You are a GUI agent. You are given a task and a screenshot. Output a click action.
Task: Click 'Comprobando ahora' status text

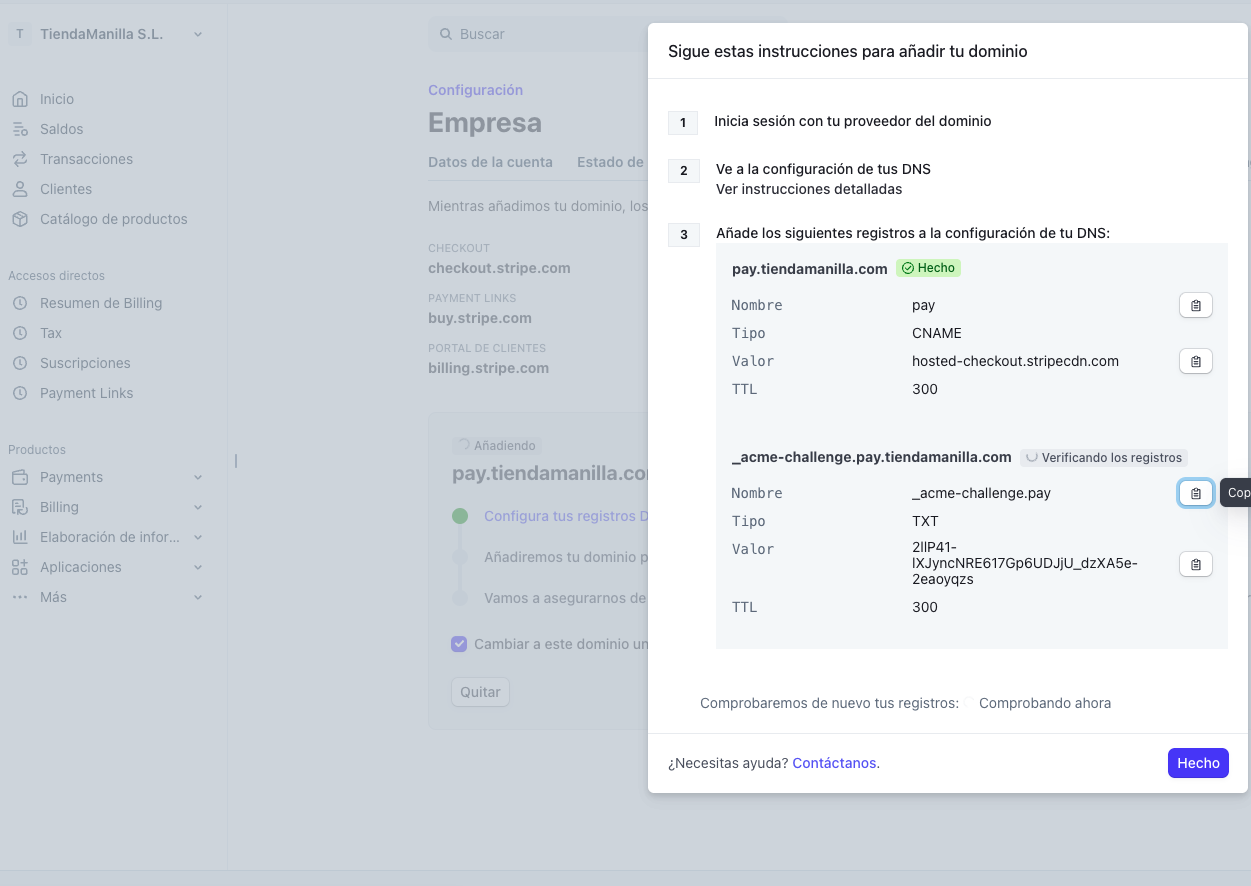(x=1045, y=703)
